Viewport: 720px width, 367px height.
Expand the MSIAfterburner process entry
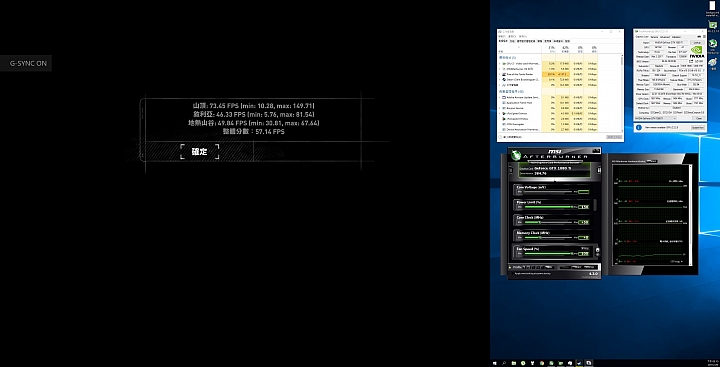pos(500,69)
